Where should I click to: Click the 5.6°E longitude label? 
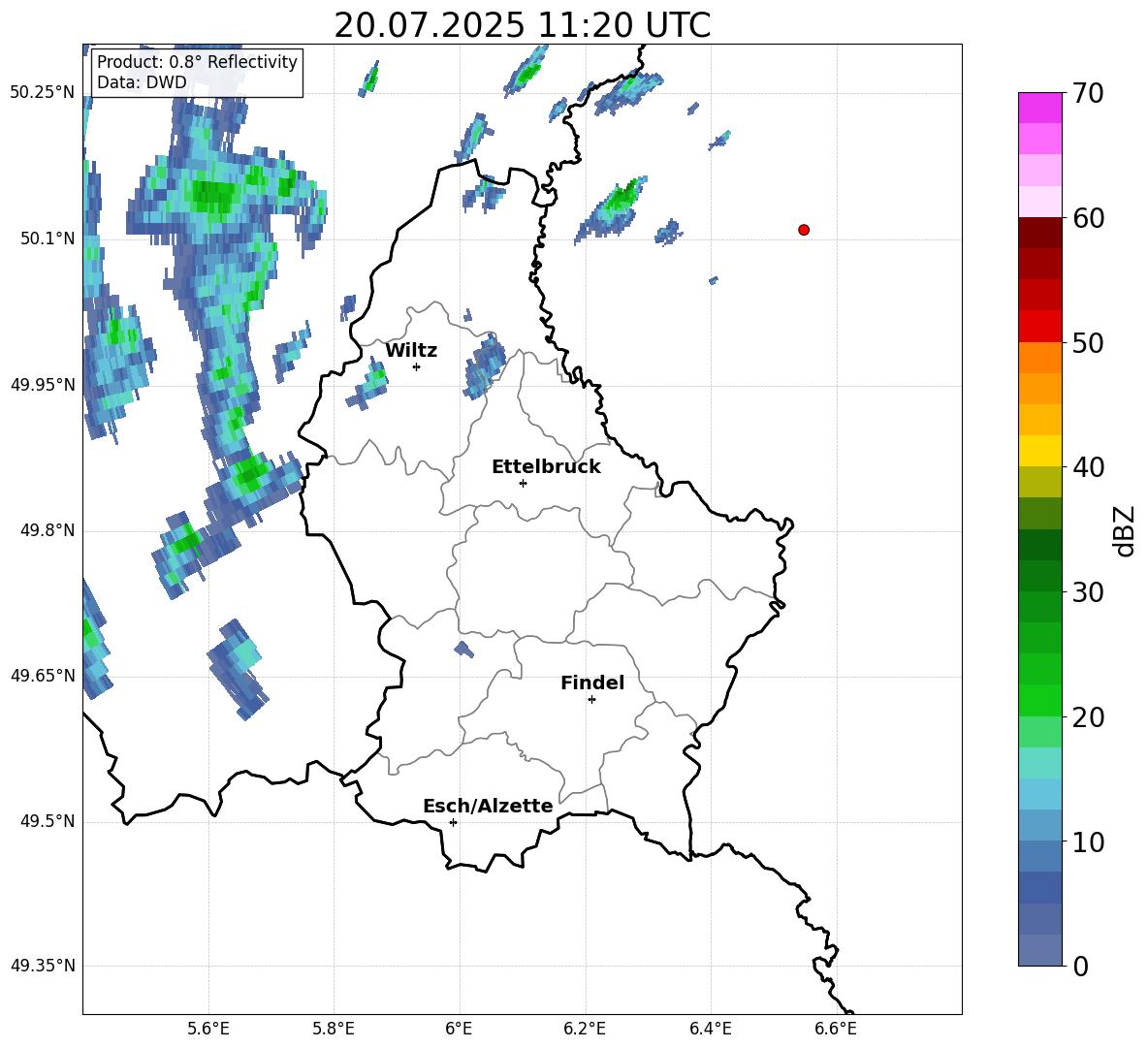tap(208, 1029)
